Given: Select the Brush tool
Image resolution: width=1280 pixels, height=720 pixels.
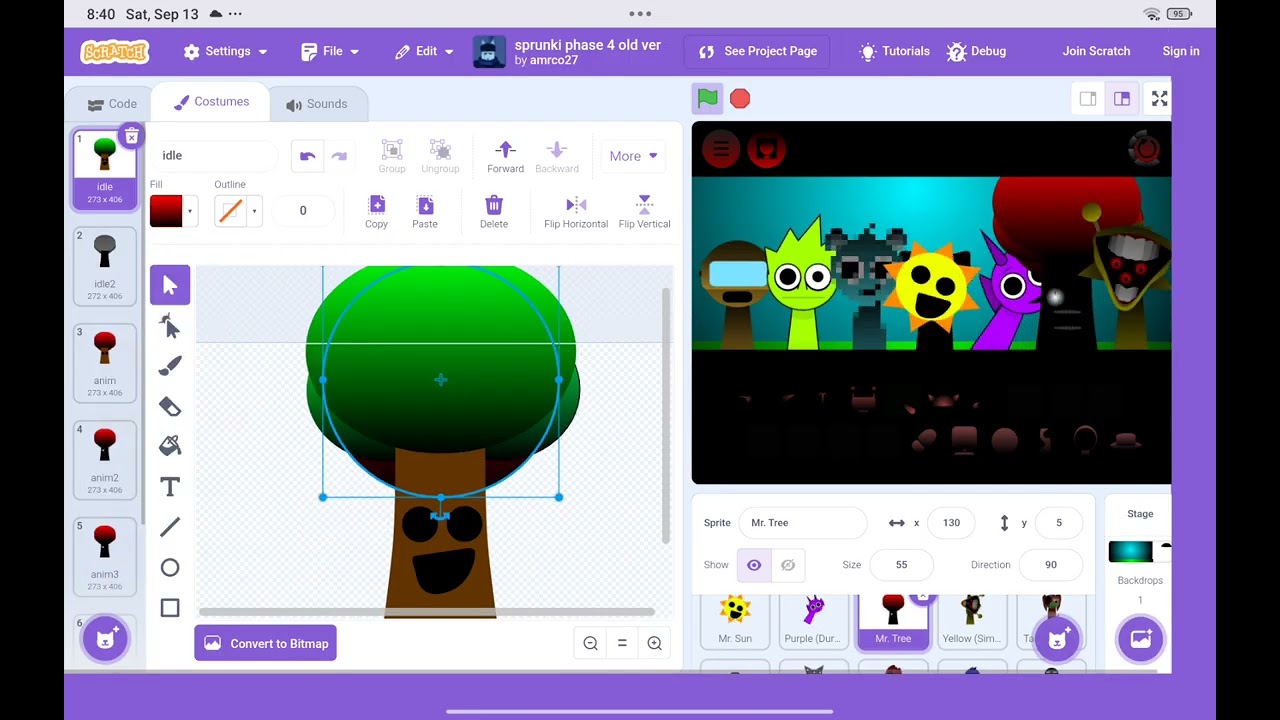Looking at the screenshot, I should coord(170,366).
